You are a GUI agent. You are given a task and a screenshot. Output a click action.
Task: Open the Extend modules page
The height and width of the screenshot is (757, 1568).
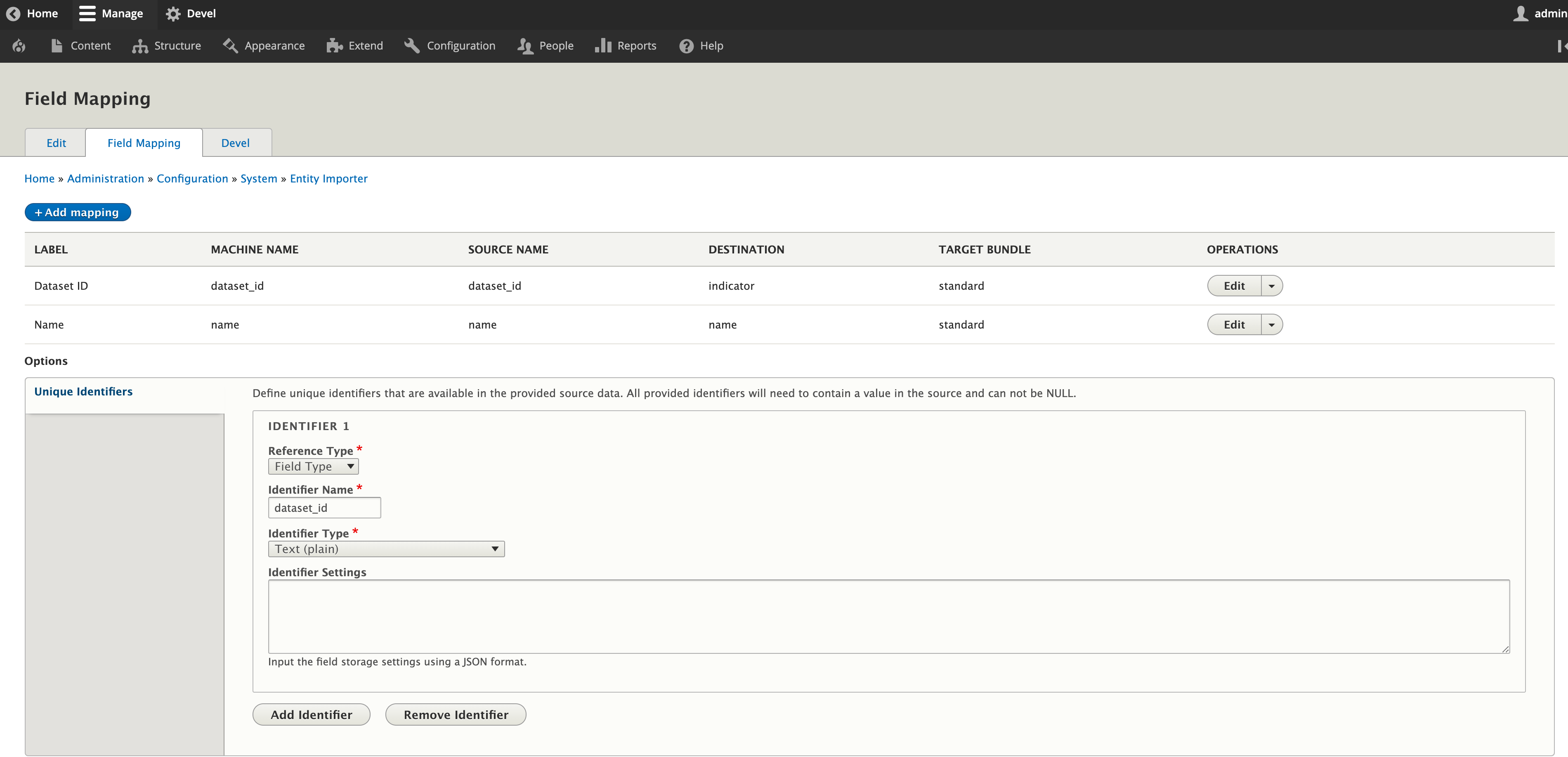pyautogui.click(x=365, y=46)
